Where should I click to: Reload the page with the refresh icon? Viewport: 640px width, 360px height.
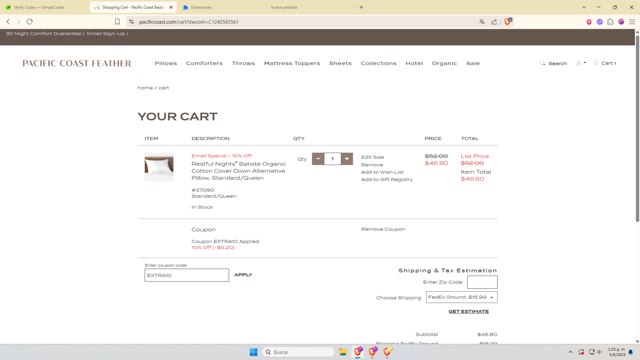[x=29, y=22]
